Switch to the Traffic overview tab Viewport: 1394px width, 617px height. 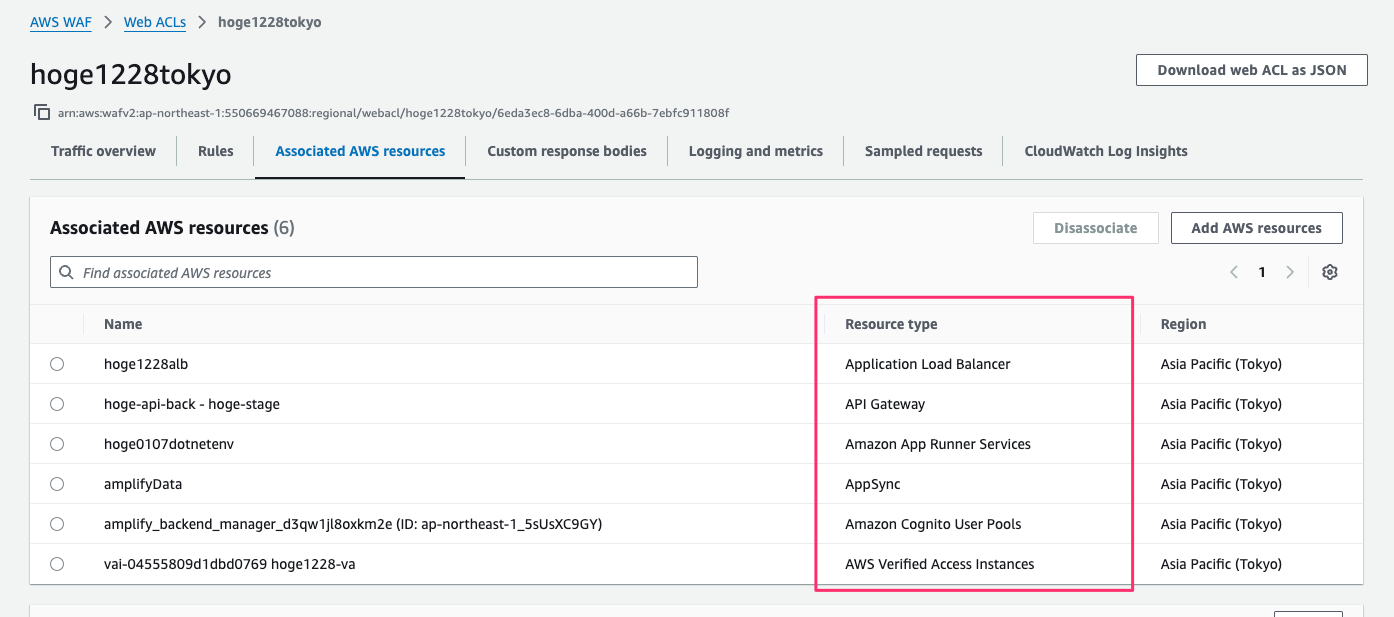pos(103,151)
